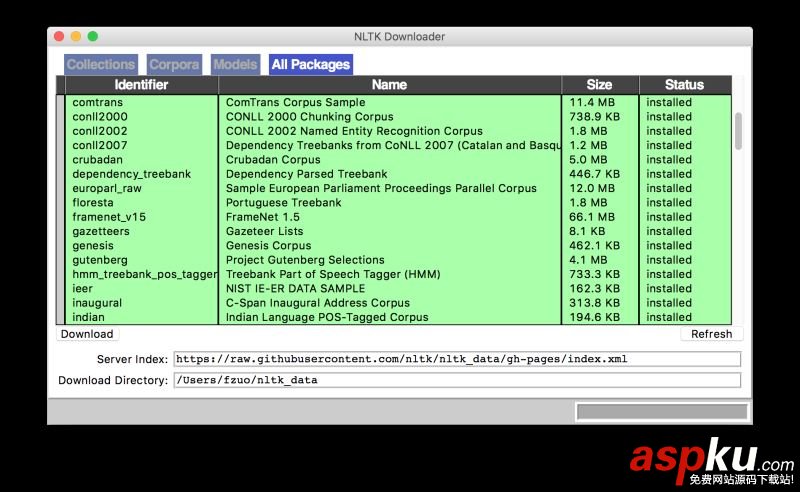Click the progress bar in the status bar
This screenshot has height=492, width=800.
(662, 412)
